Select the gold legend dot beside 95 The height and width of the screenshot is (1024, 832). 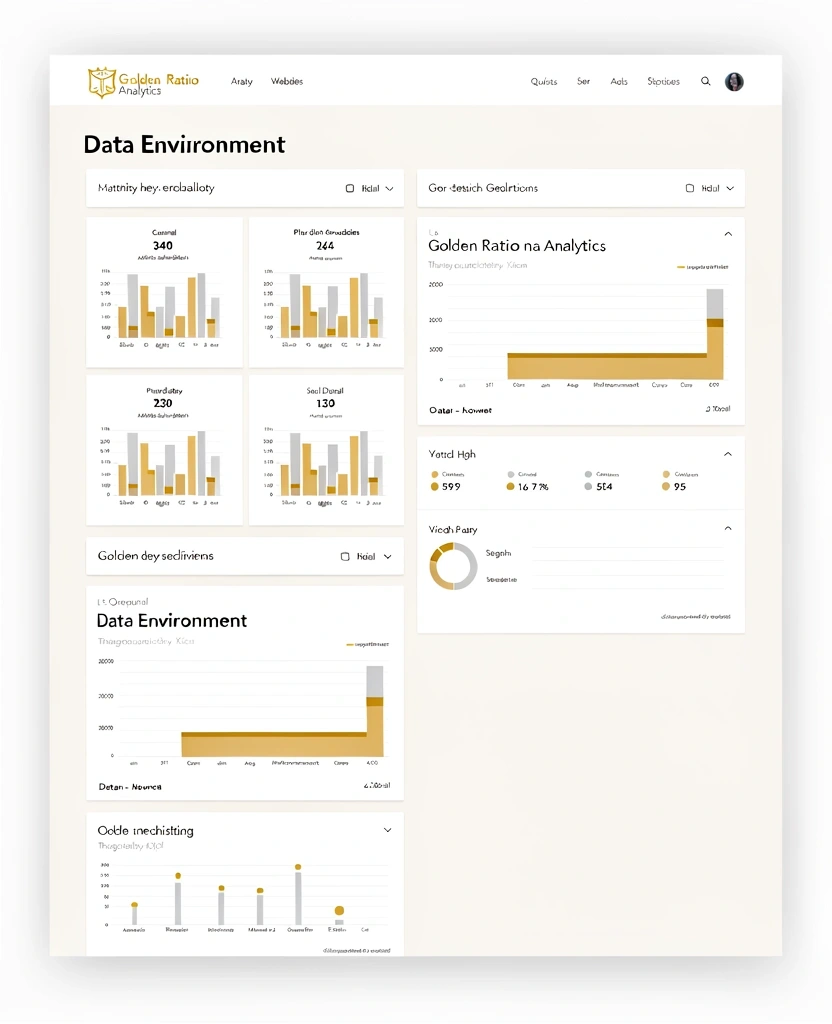coord(665,487)
